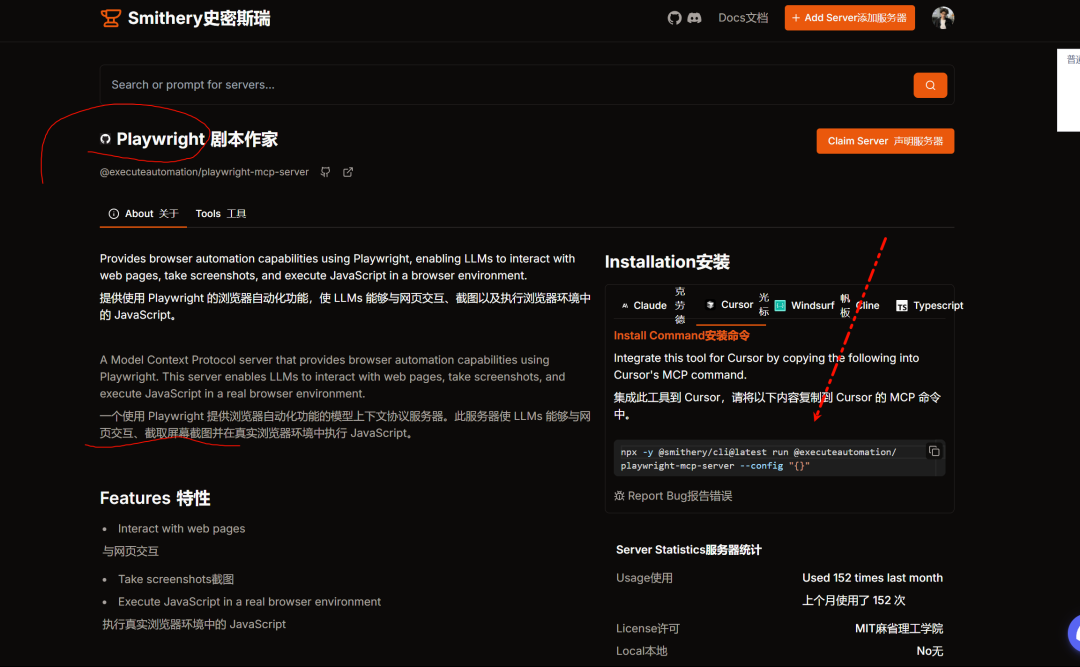
Task: Click 'Used 152 times last month' value
Action: point(872,578)
